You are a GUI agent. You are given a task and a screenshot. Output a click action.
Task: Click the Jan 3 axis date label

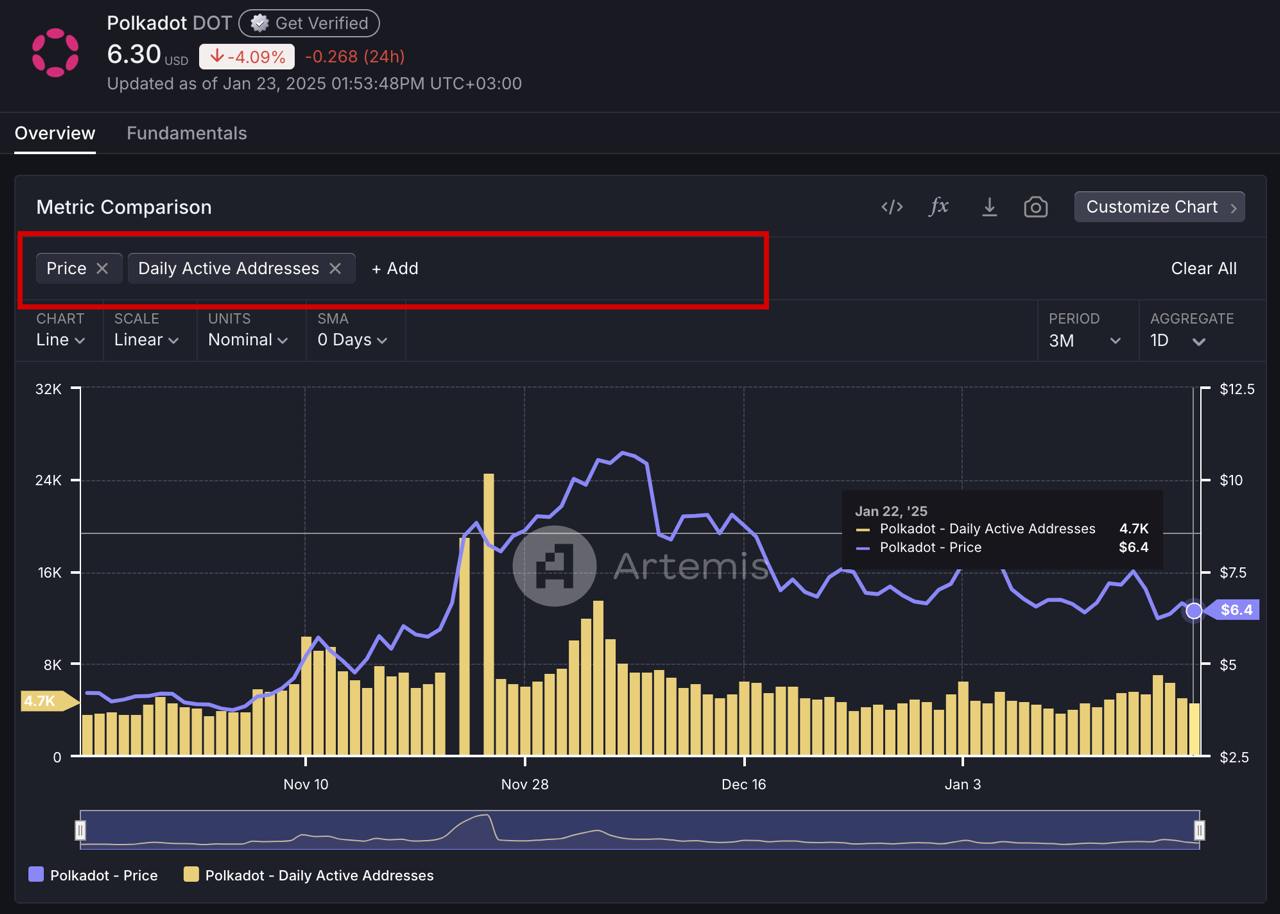pos(963,784)
